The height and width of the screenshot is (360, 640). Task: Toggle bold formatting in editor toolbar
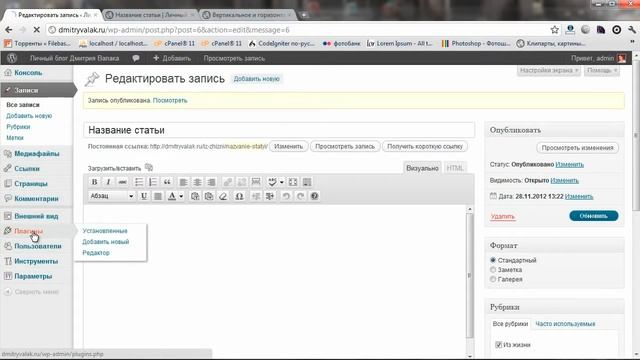94,182
